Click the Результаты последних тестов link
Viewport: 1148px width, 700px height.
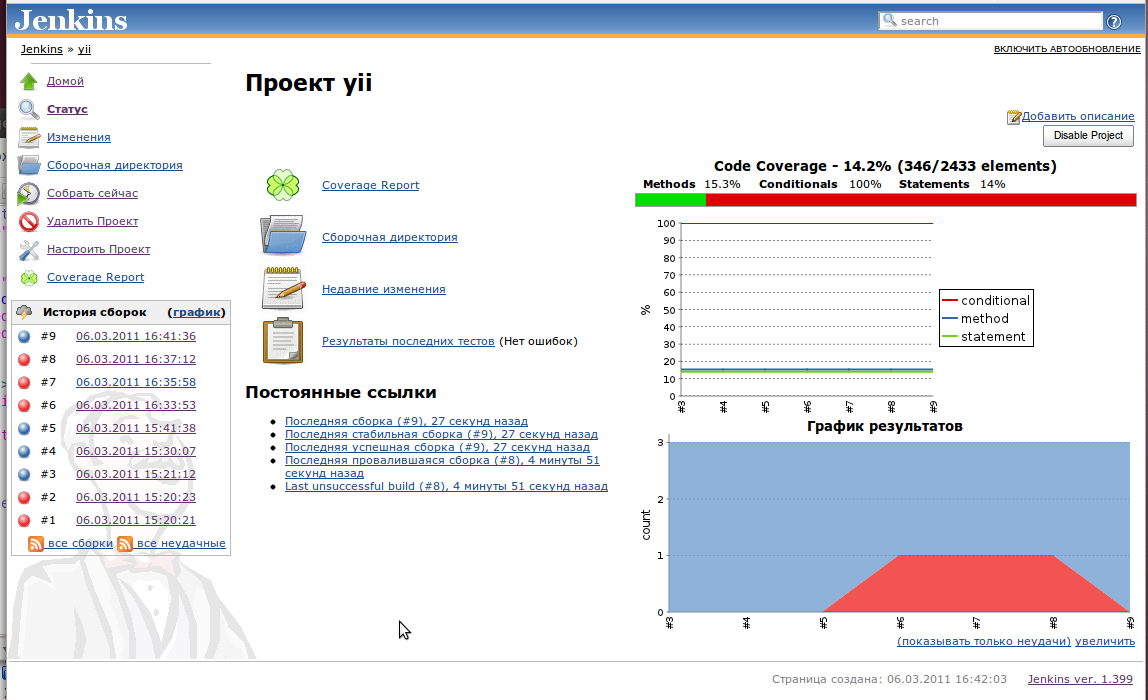[408, 341]
